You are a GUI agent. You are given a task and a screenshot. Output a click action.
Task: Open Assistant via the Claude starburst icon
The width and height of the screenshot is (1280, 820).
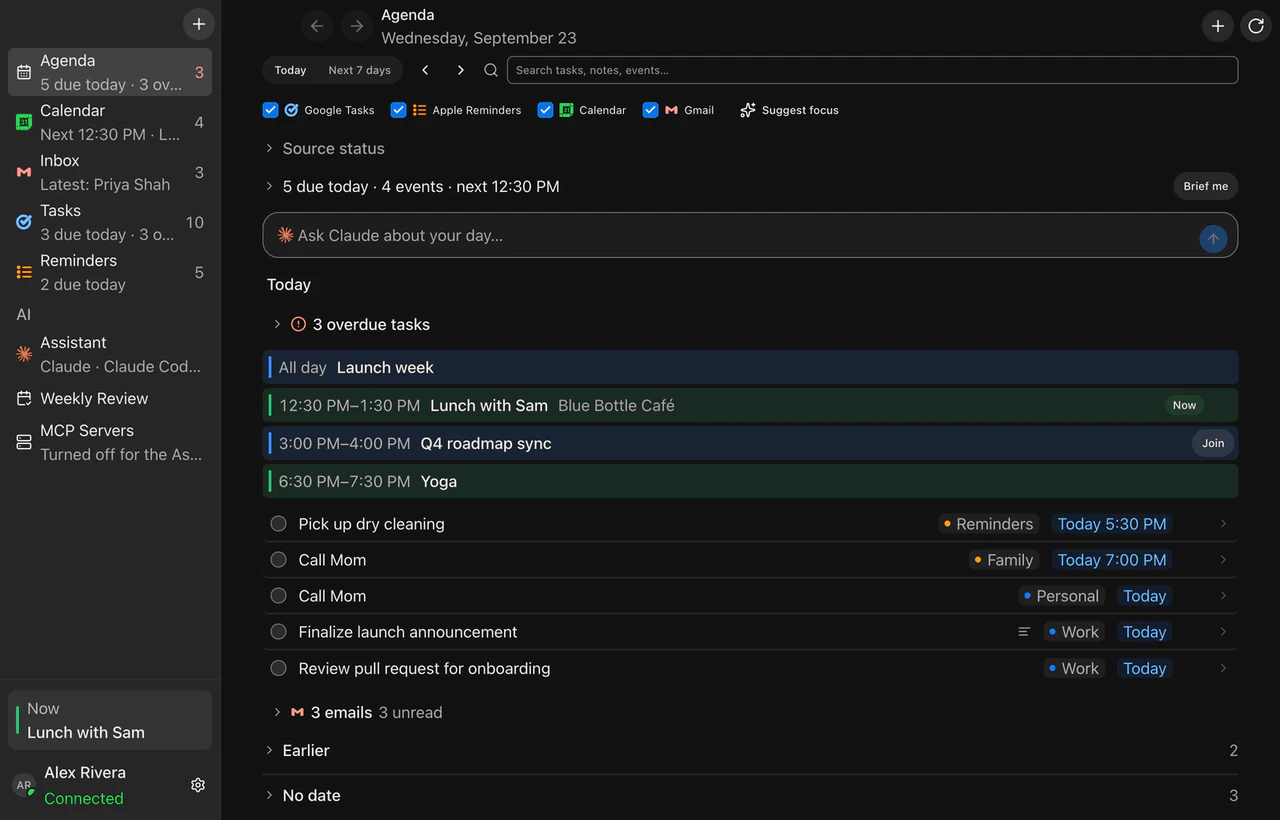[x=24, y=354]
